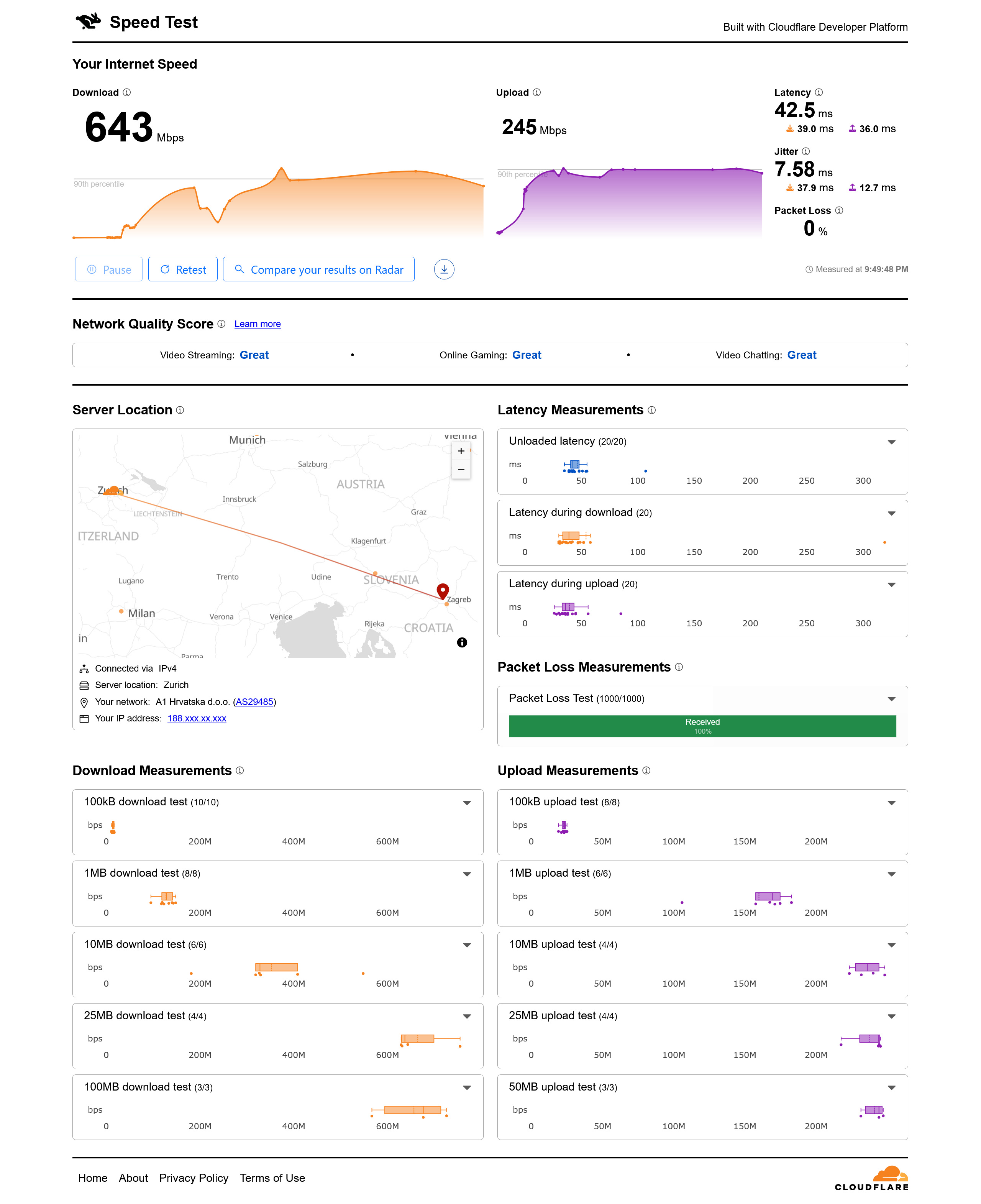
Task: Open the Packet Loss Measurements info icon
Action: click(679, 667)
